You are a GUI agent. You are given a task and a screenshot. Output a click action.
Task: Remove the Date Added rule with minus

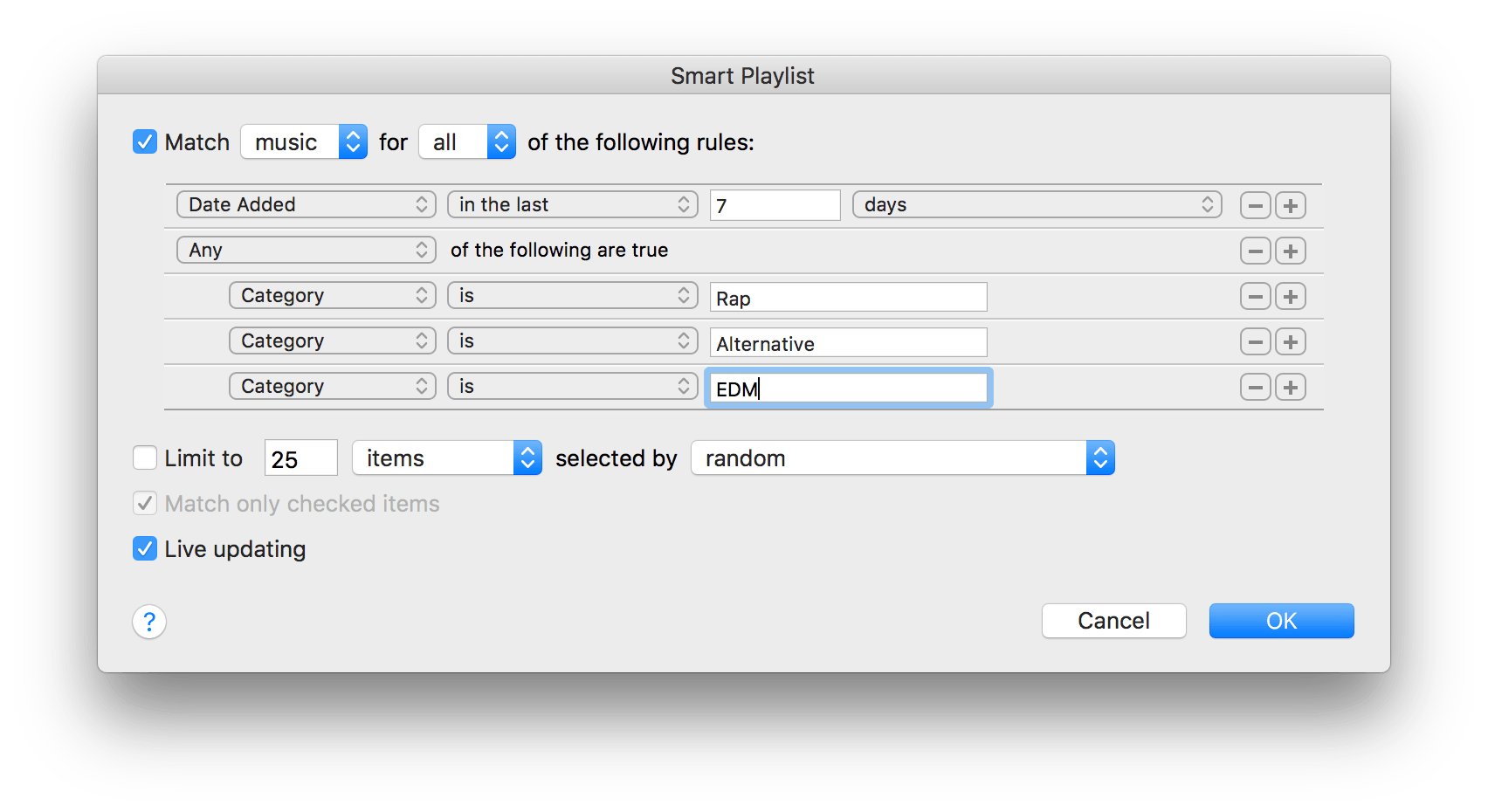point(1255,206)
